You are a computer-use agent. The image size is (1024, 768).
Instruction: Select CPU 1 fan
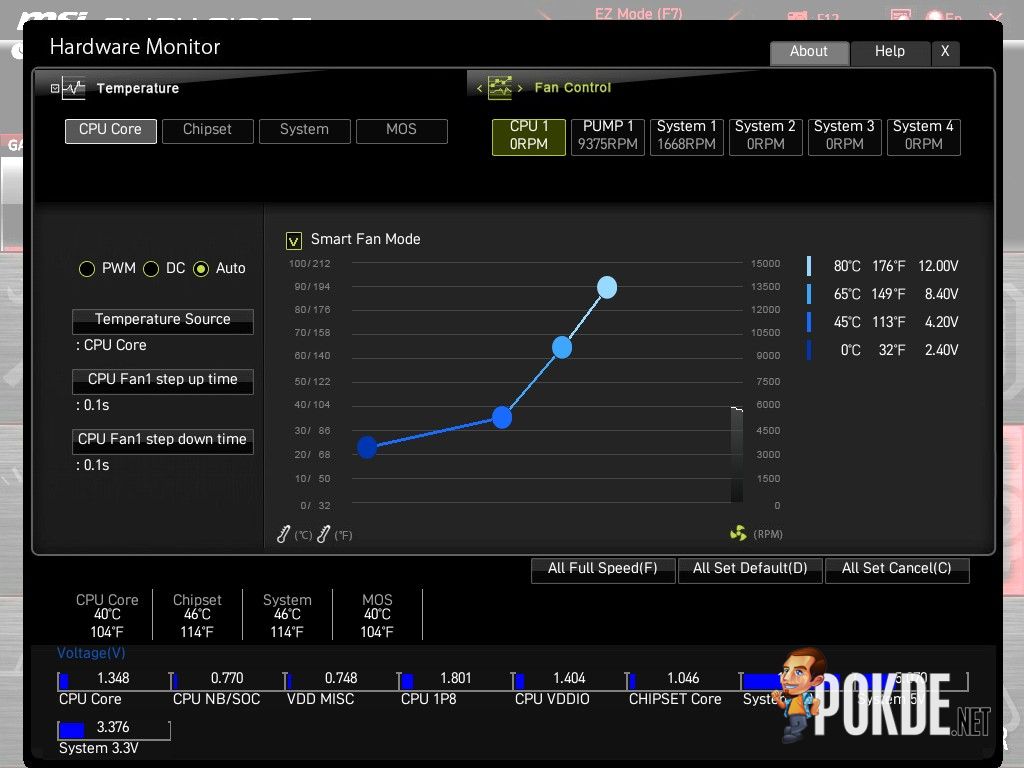528,136
